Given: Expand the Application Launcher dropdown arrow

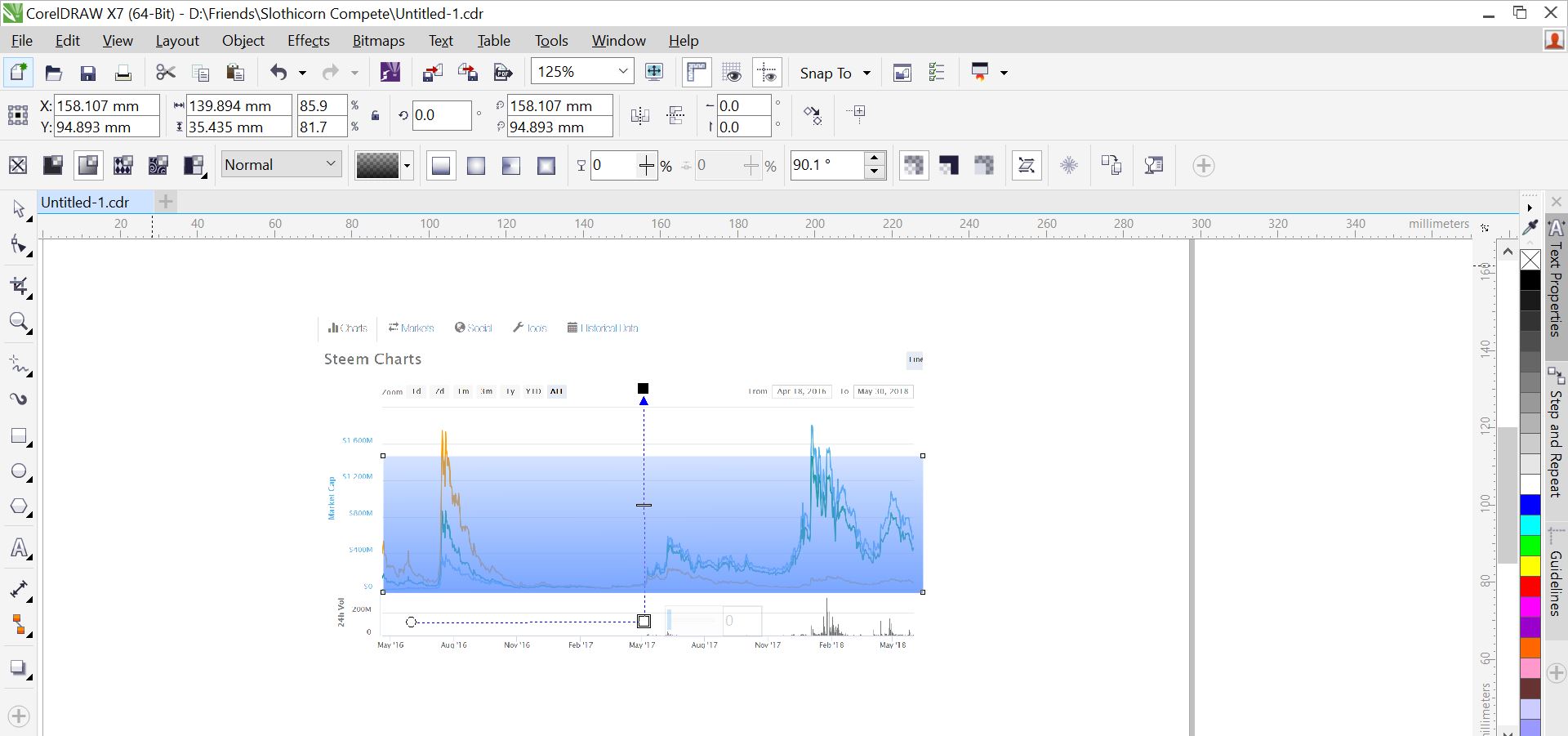Looking at the screenshot, I should [x=1004, y=73].
